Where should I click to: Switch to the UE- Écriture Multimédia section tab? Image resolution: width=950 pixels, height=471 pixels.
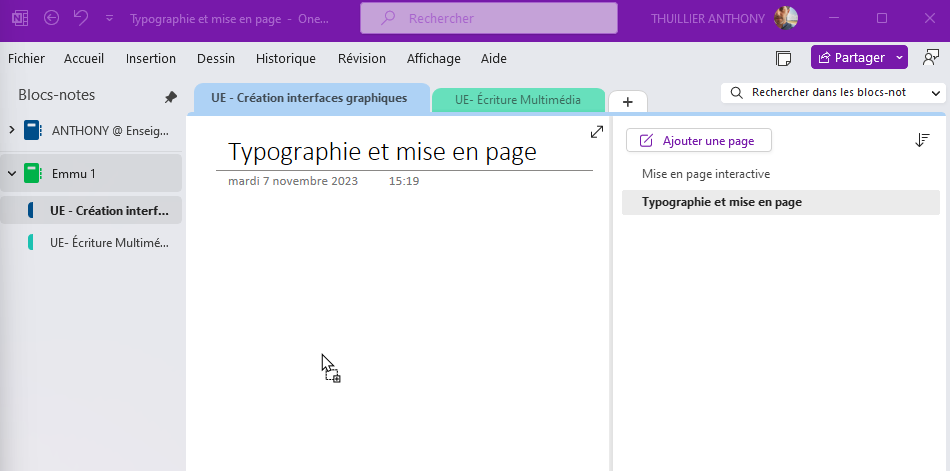(x=518, y=100)
